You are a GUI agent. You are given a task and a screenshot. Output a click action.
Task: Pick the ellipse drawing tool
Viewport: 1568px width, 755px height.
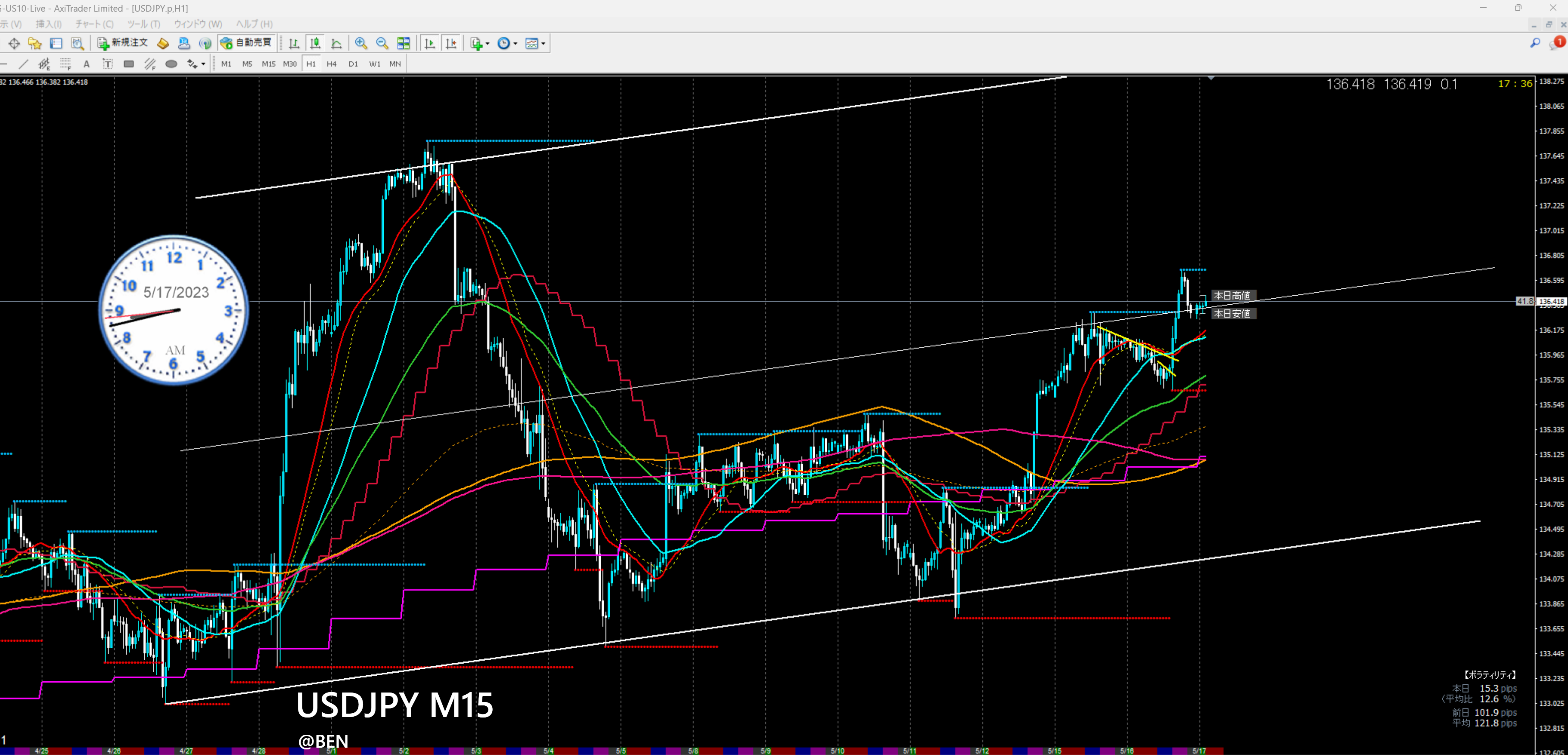171,64
